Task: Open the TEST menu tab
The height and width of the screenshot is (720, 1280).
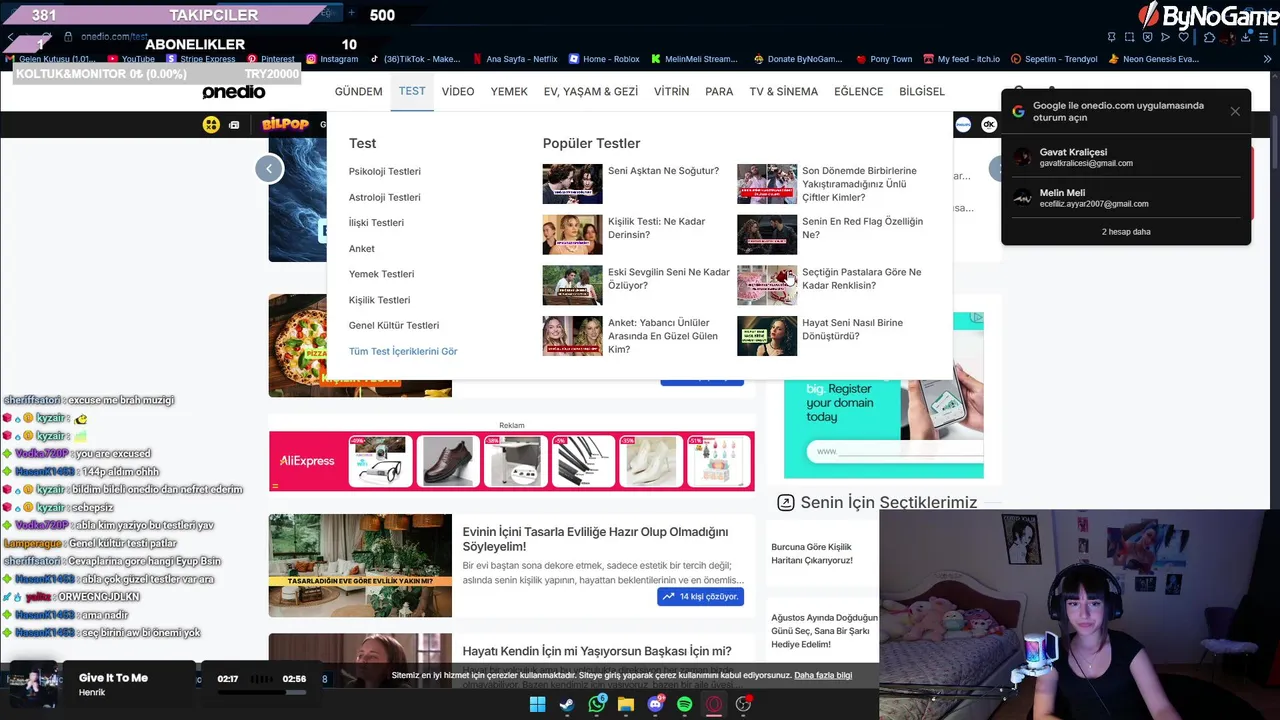Action: [412, 91]
